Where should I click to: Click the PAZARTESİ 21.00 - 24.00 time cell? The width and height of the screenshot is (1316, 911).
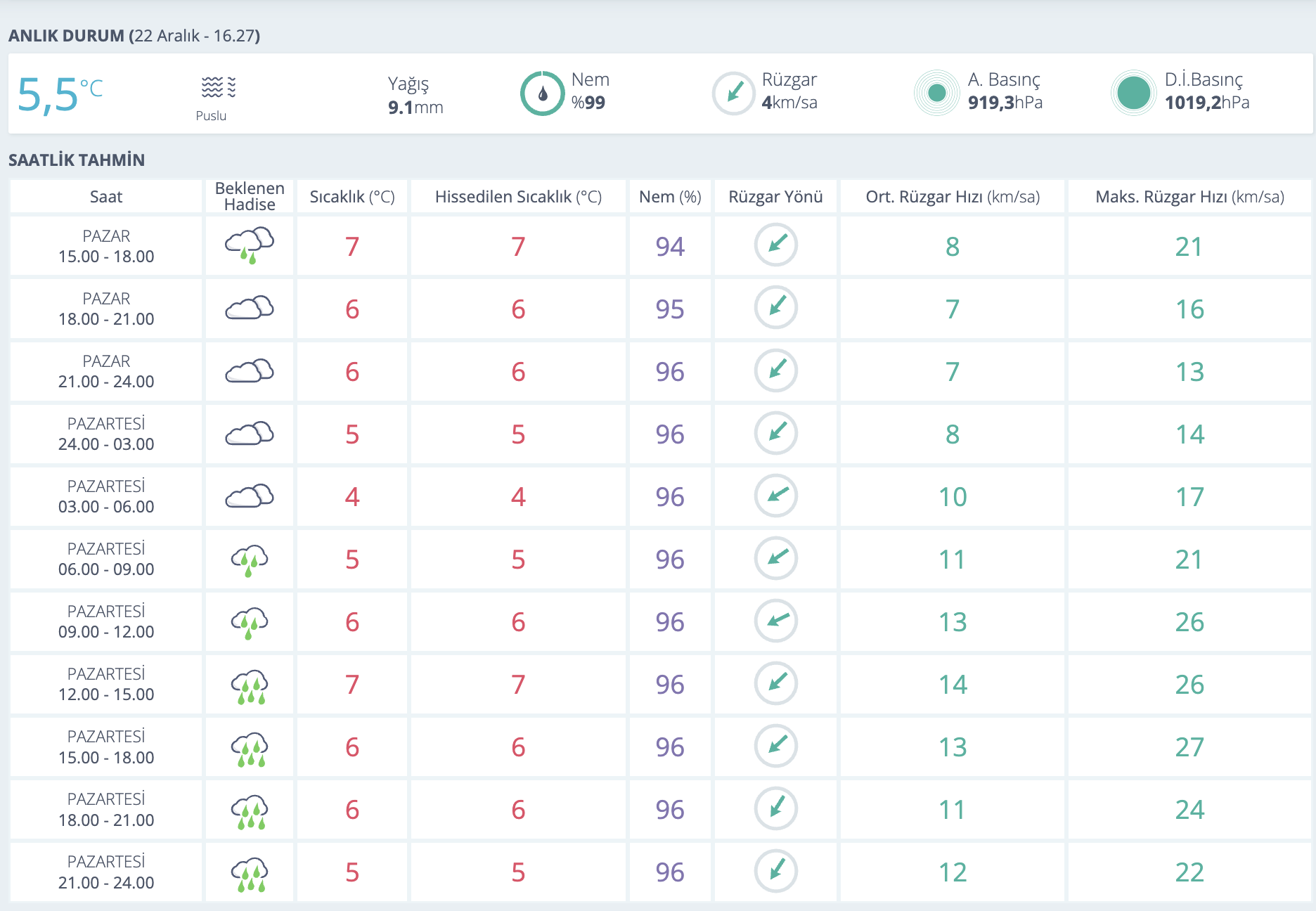click(106, 872)
